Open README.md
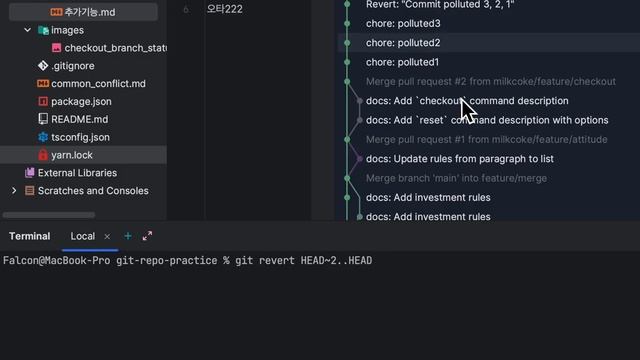Image resolution: width=640 pixels, height=360 pixels. point(80,119)
